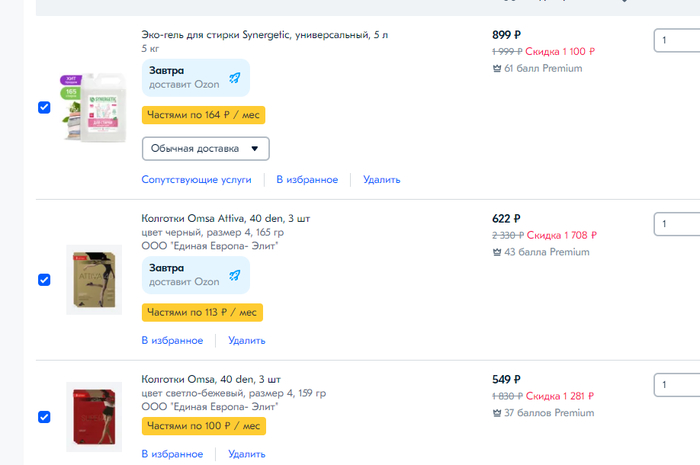The width and height of the screenshot is (700, 465).
Task: Click the Частями по 164 ₽ / мес badge
Action: 203,115
